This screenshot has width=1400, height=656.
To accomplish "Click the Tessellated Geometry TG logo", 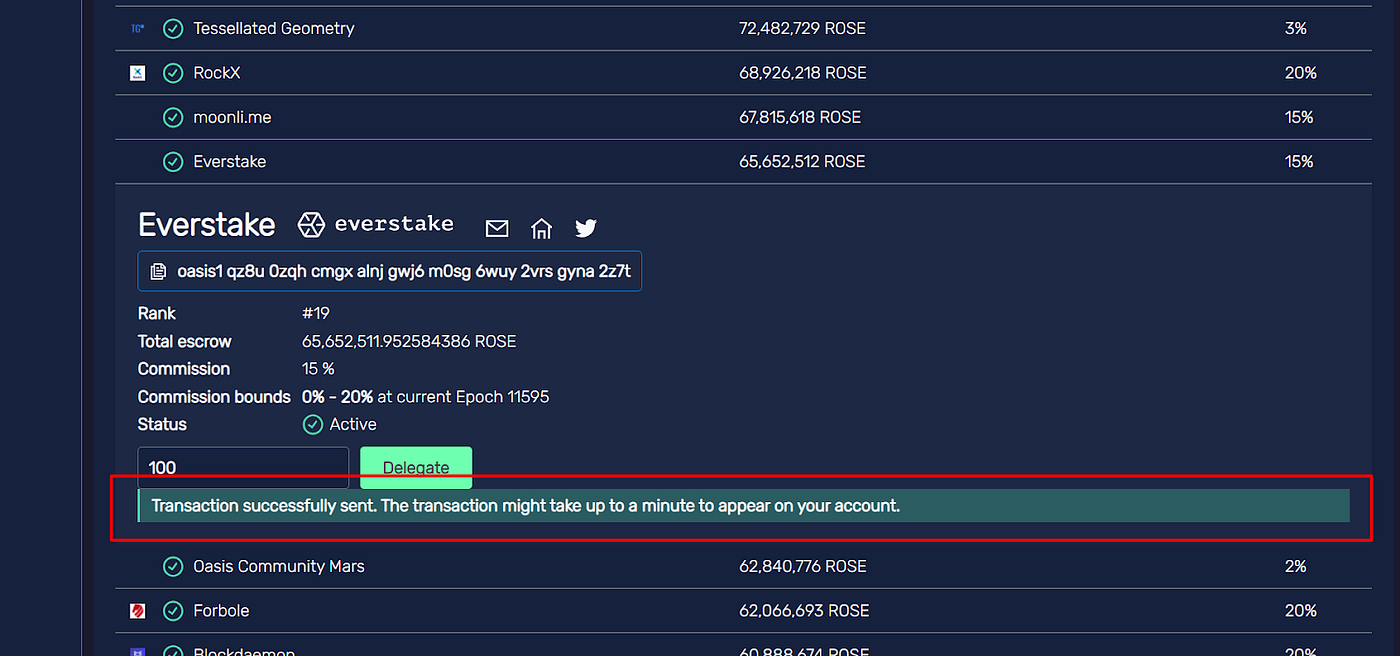I will tap(138, 29).
